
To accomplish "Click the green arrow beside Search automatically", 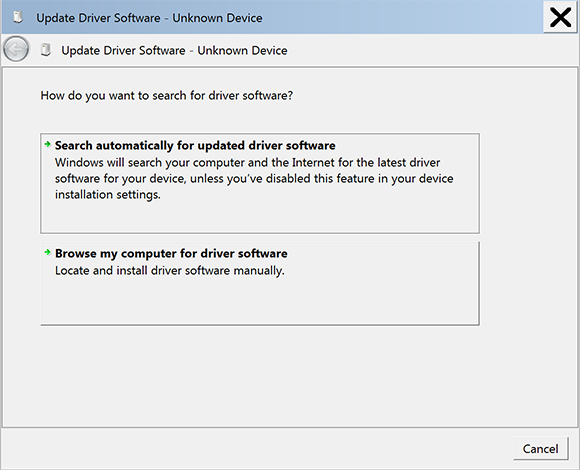I will click(47, 144).
